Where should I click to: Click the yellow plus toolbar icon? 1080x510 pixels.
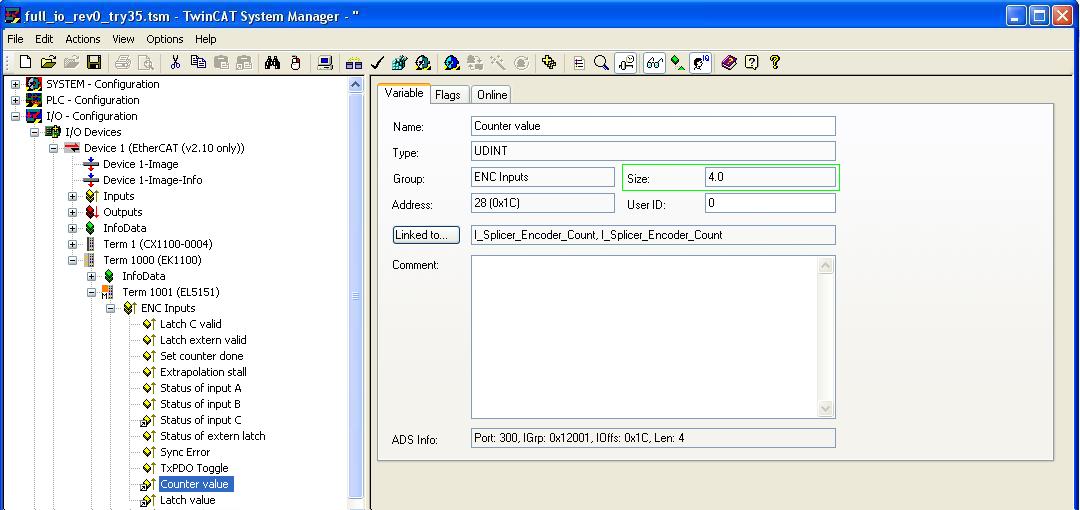click(549, 63)
